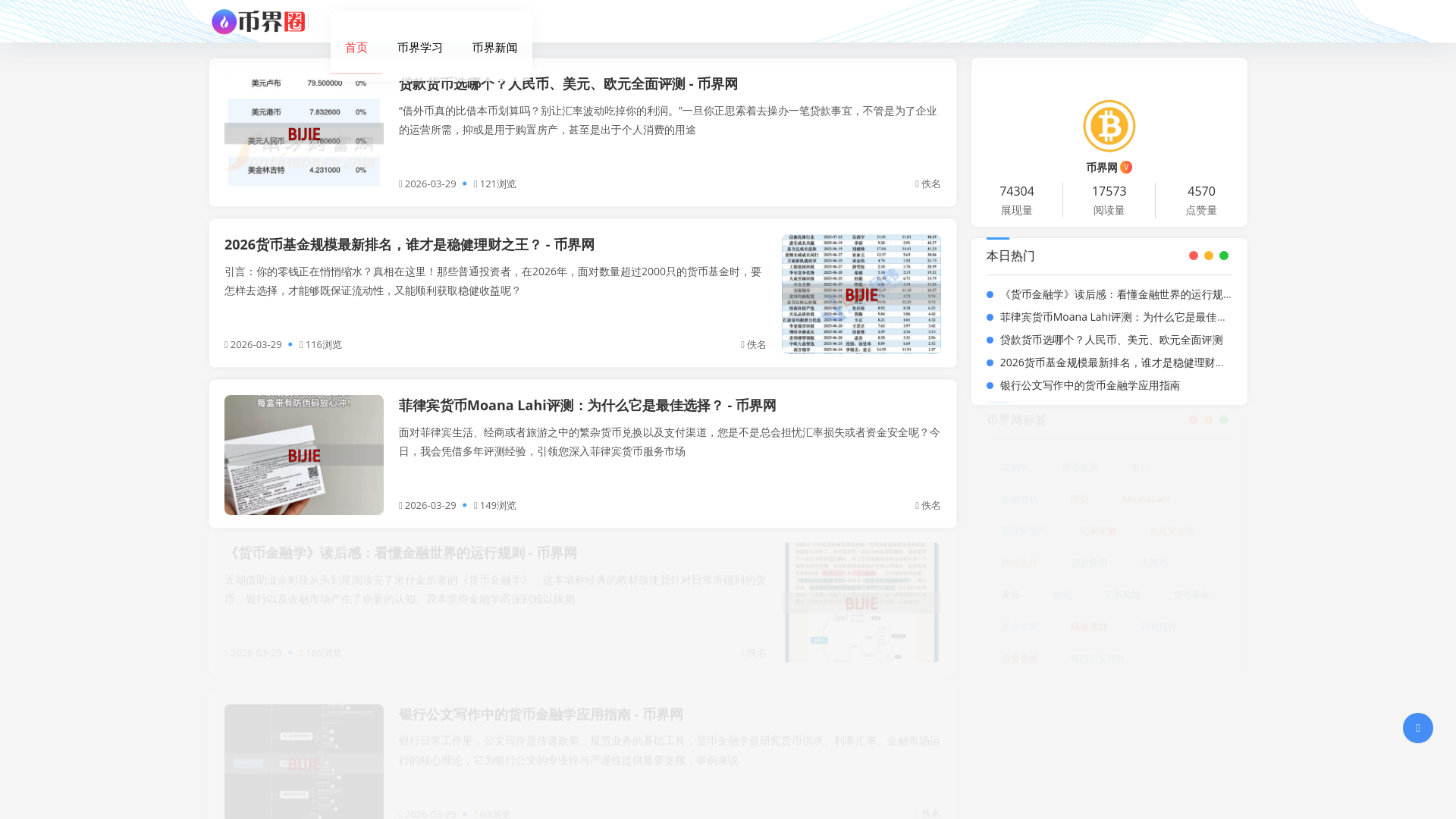Click the green dot in 本日热门 header

click(x=1224, y=256)
